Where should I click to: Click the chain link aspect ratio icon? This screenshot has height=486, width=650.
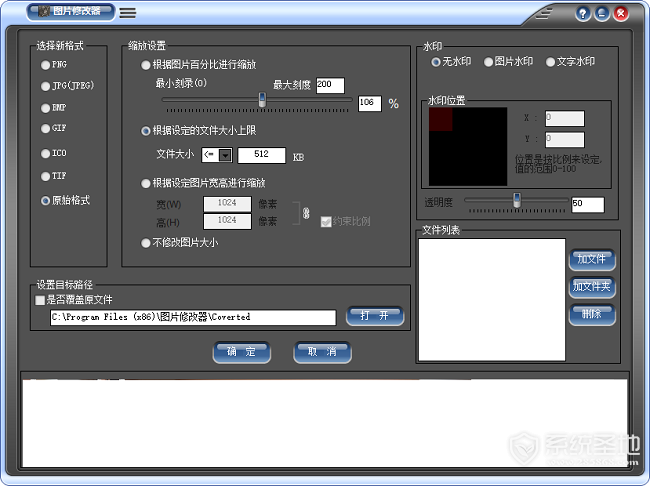point(306,213)
